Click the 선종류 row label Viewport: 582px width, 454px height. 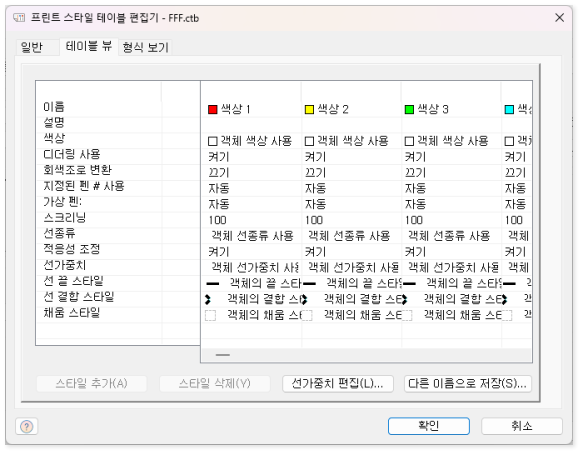[x=59, y=233]
